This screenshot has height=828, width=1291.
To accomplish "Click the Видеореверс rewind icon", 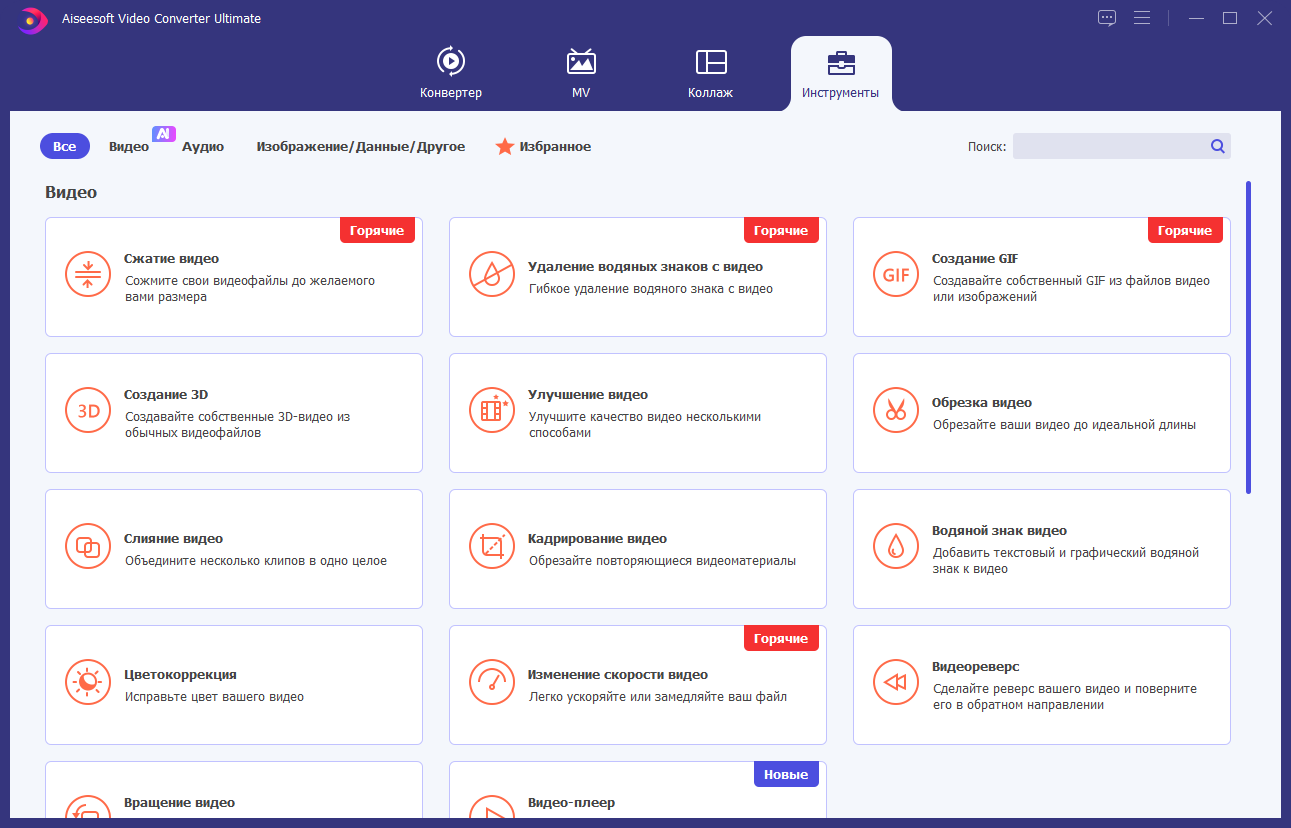I will tap(897, 682).
